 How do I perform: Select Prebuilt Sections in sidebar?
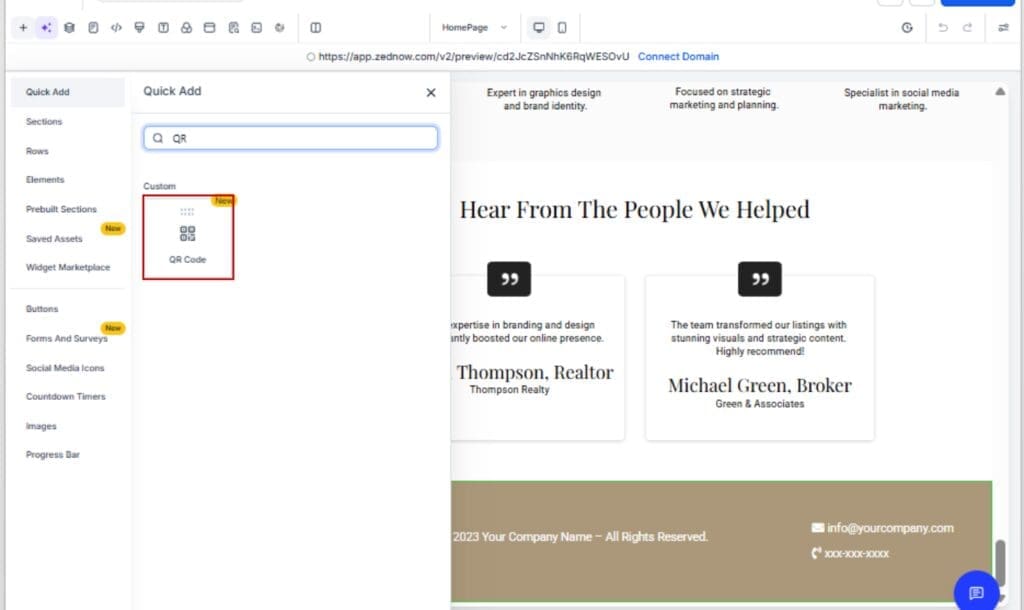coord(61,209)
